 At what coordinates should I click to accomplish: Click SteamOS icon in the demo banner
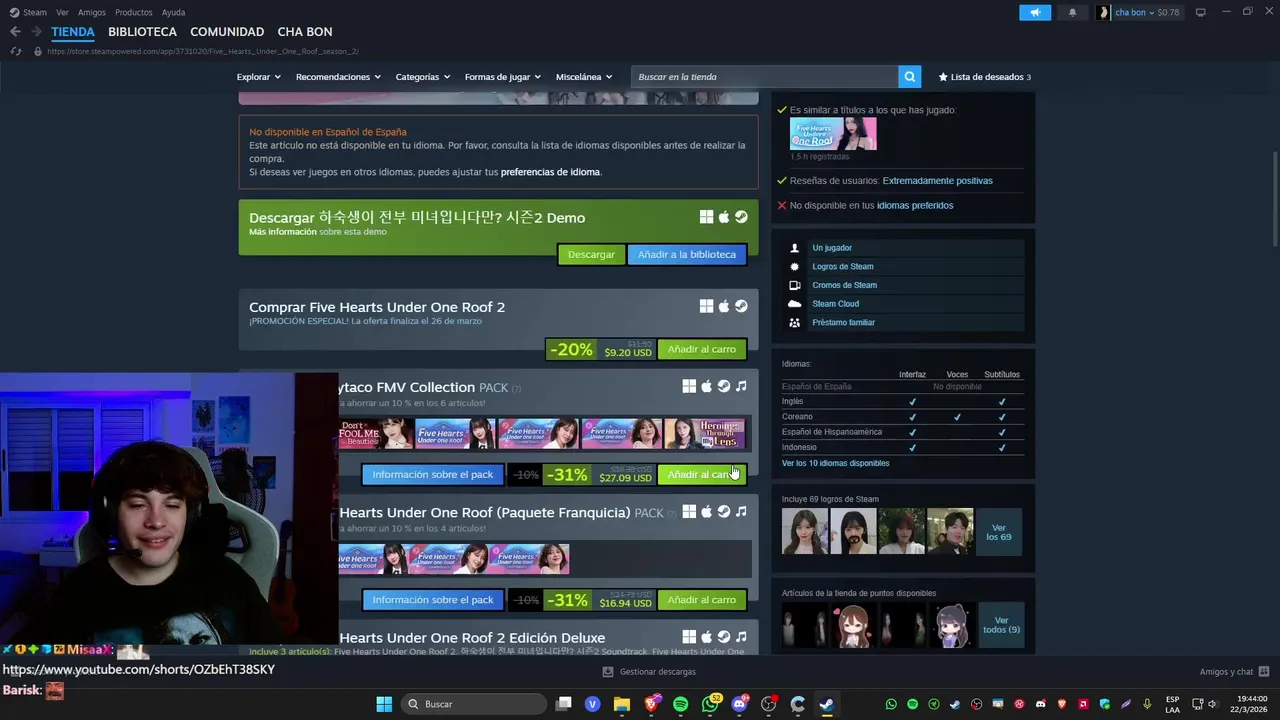tap(741, 217)
